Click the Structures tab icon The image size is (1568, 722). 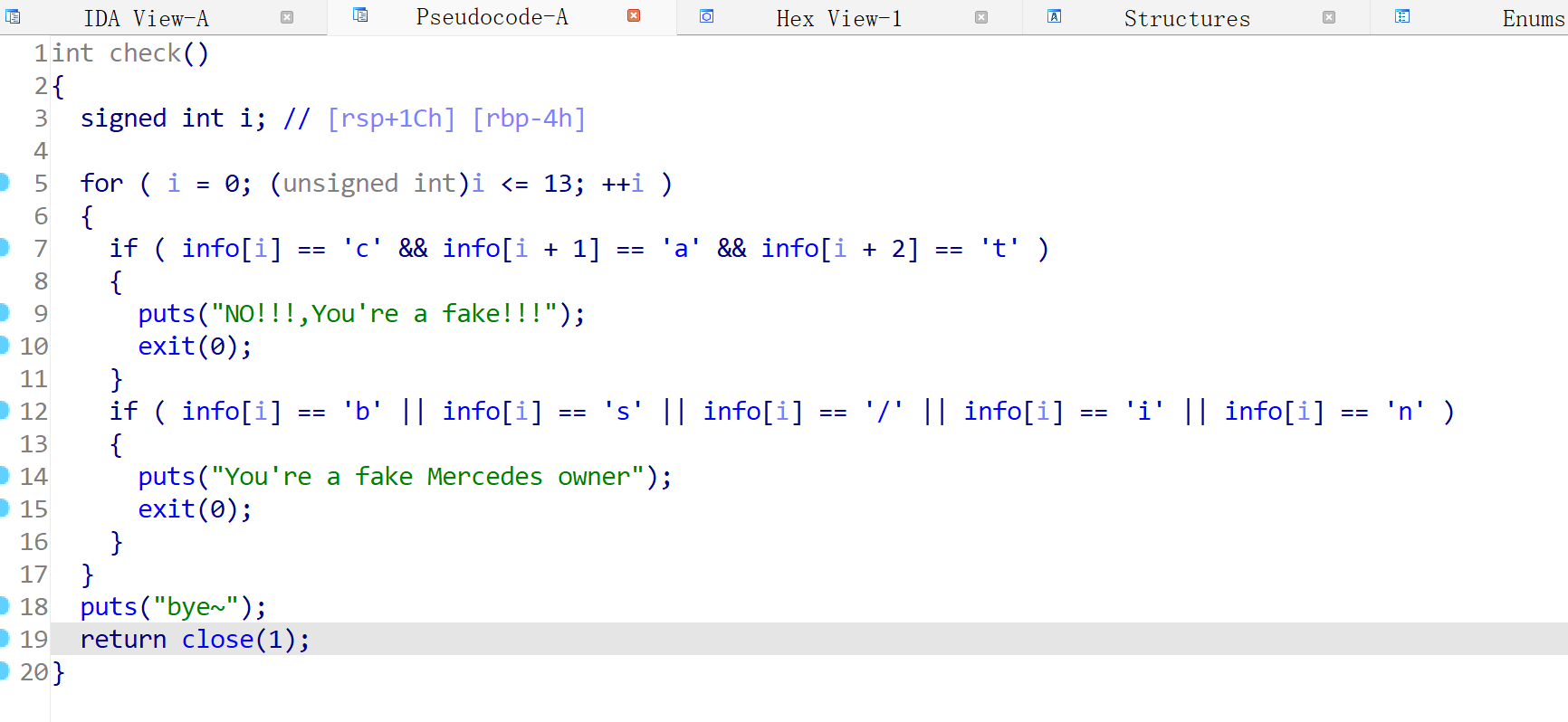pos(1055,16)
